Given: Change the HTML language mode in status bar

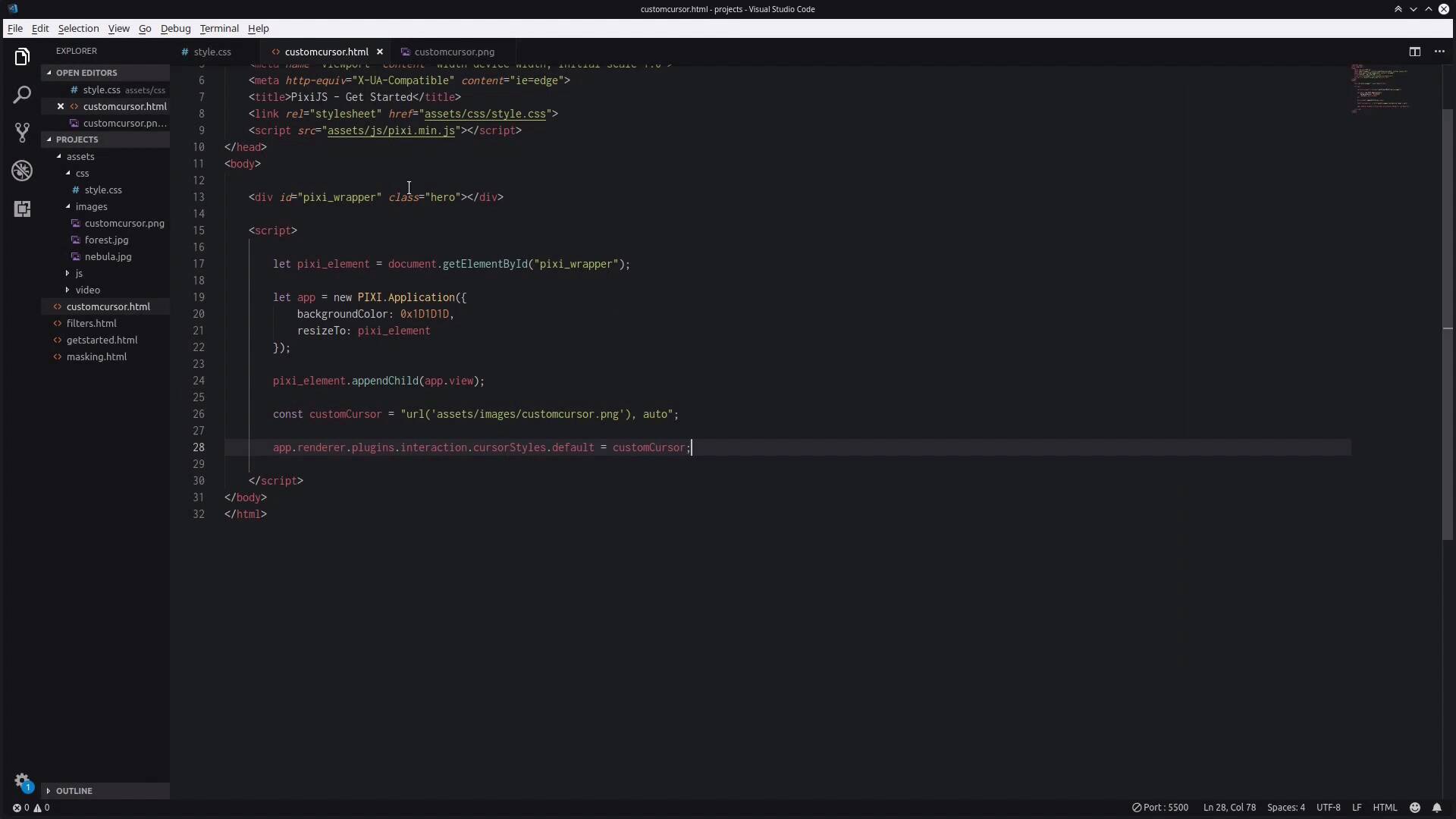Looking at the screenshot, I should tap(1387, 808).
